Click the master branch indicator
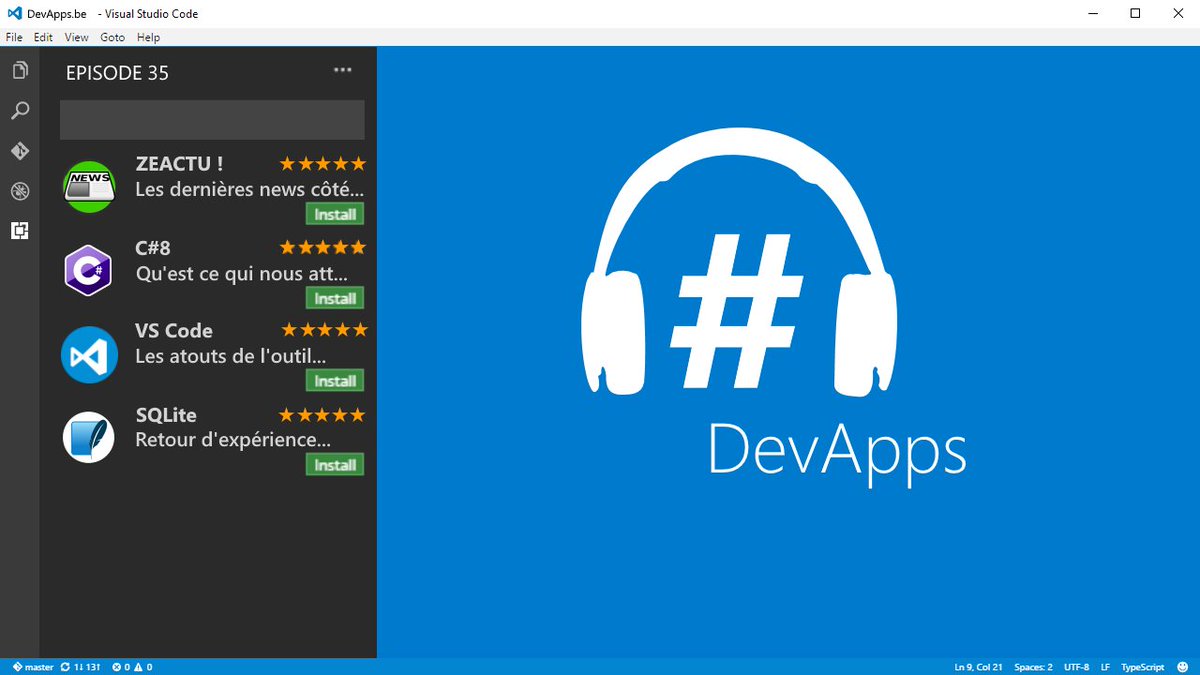The width and height of the screenshot is (1200, 675). pyautogui.click(x=33, y=667)
